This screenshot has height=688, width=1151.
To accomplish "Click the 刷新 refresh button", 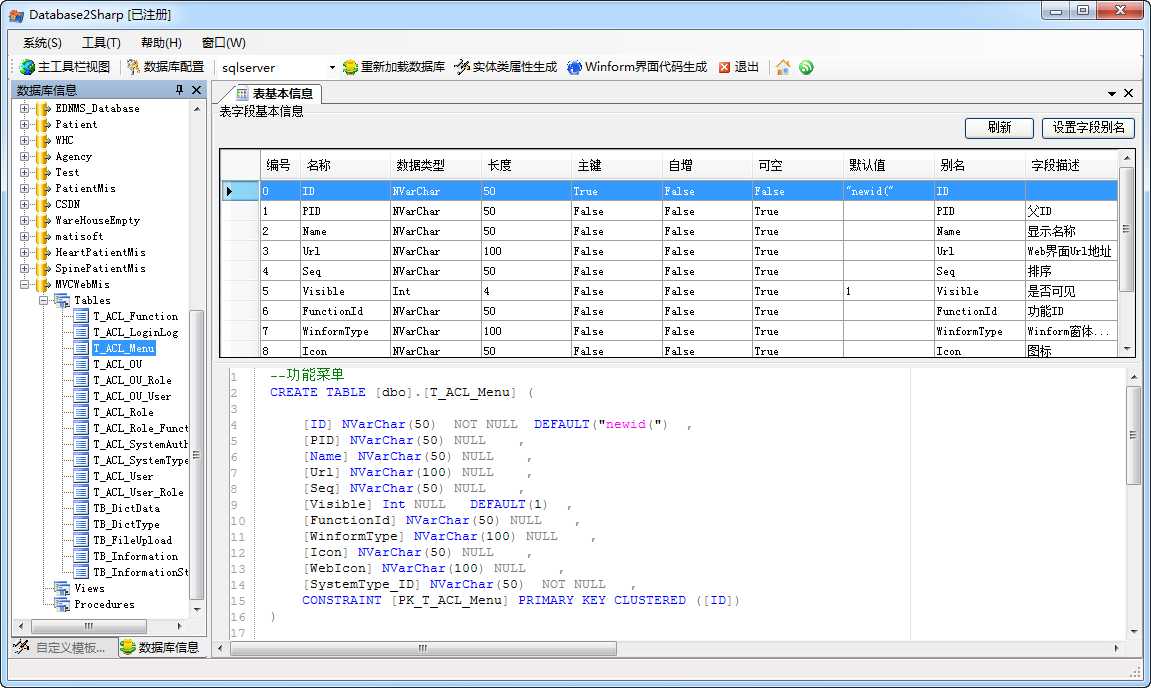I will [x=999, y=128].
